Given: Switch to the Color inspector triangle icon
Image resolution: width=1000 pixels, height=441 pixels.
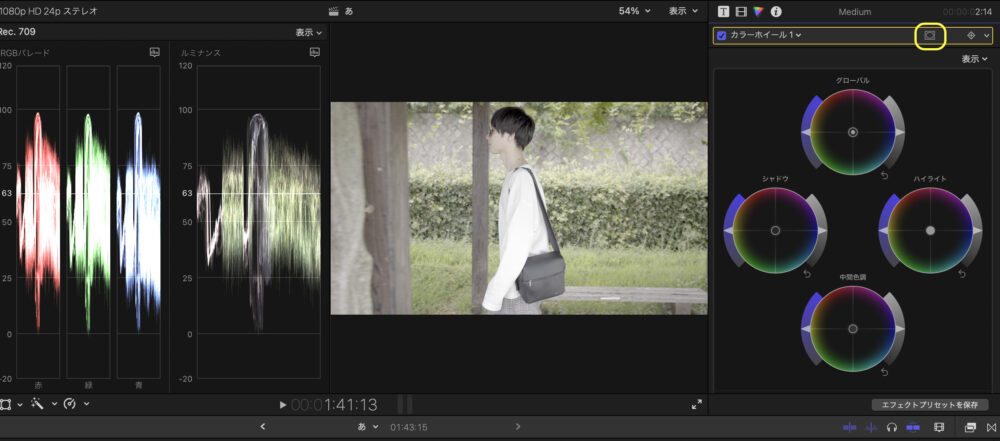Looking at the screenshot, I should pos(758,11).
